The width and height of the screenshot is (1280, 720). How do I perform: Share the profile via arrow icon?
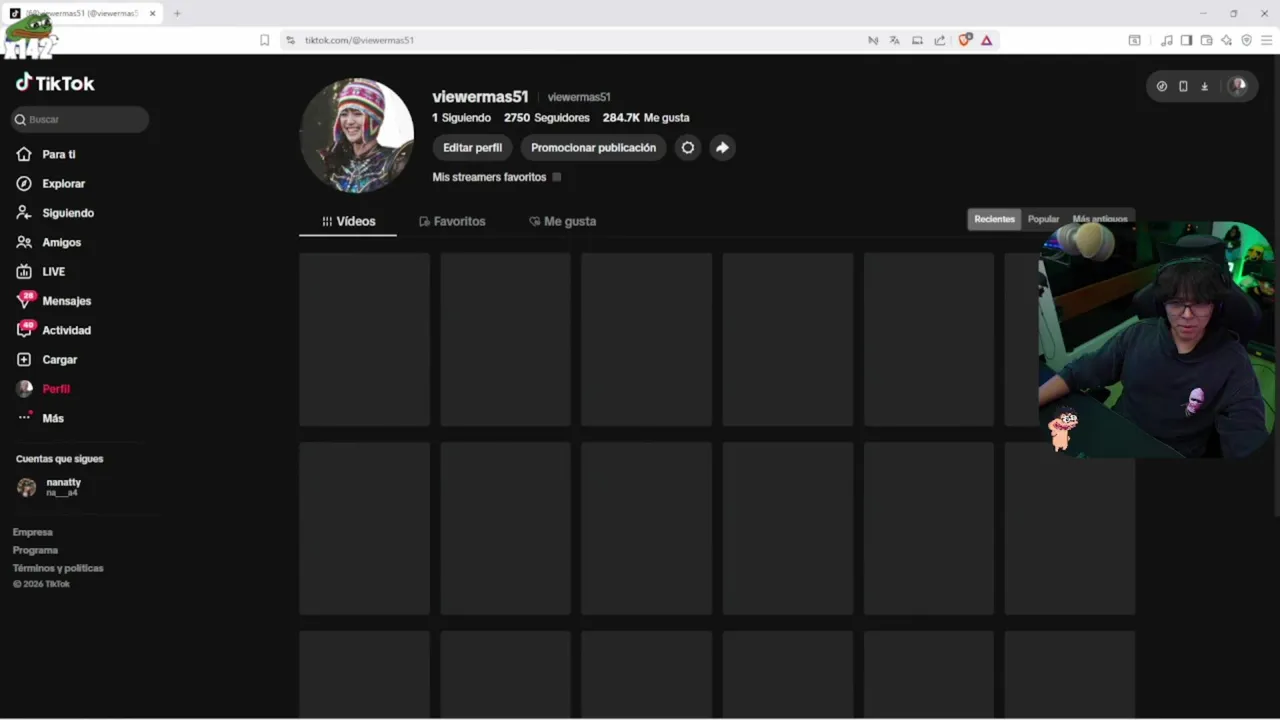click(x=722, y=148)
